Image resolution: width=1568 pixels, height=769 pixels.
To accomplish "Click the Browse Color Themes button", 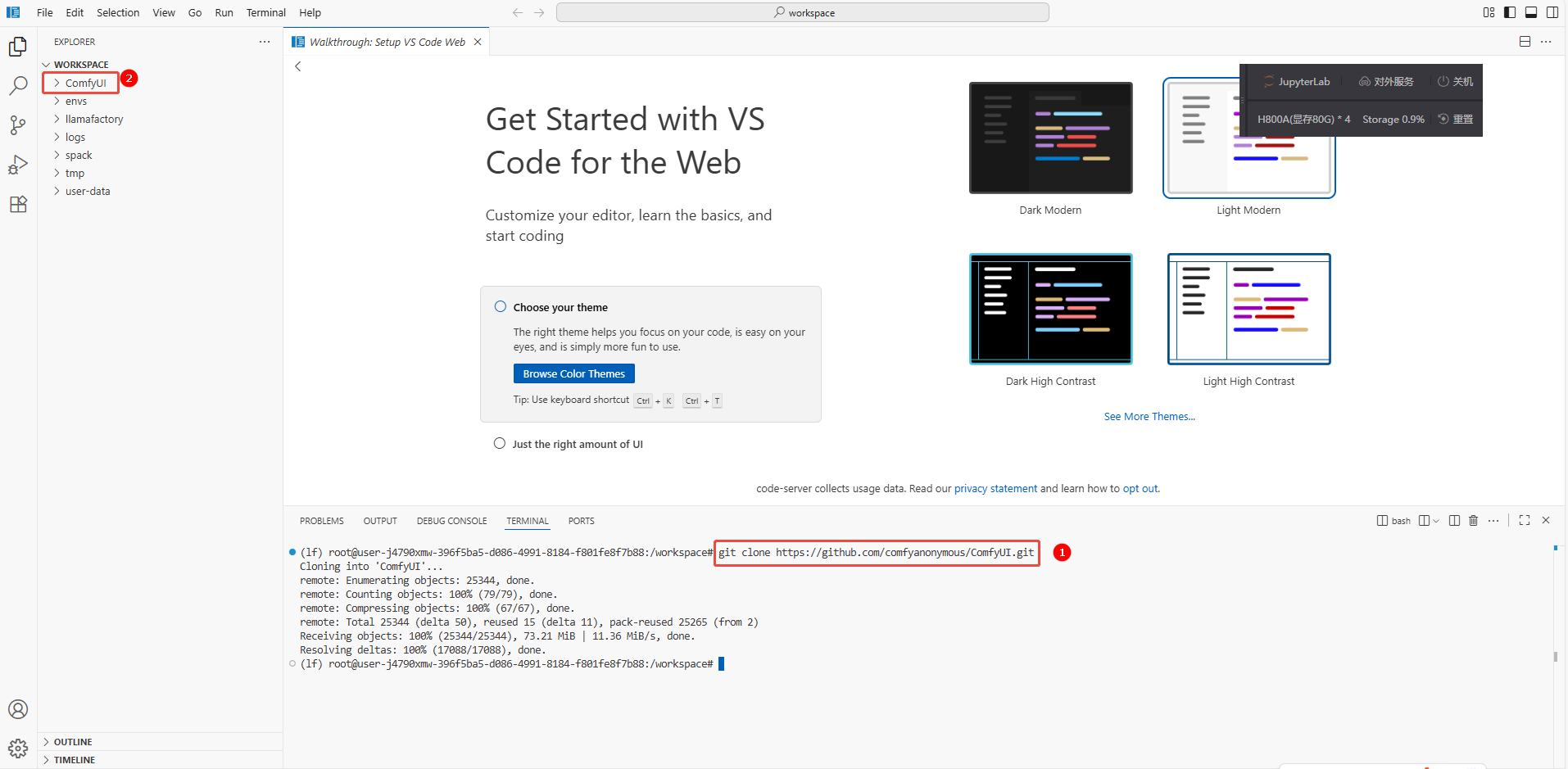I will click(573, 373).
